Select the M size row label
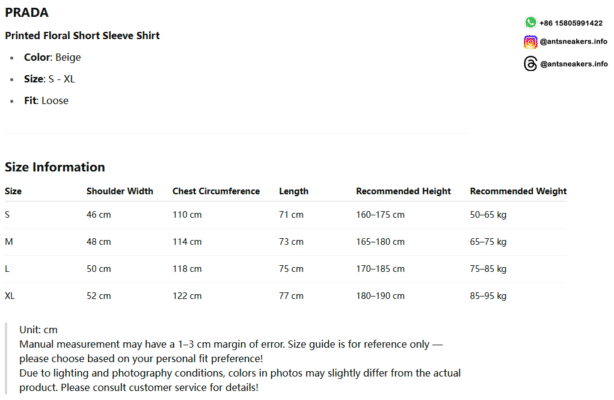The width and height of the screenshot is (614, 400). point(9,242)
